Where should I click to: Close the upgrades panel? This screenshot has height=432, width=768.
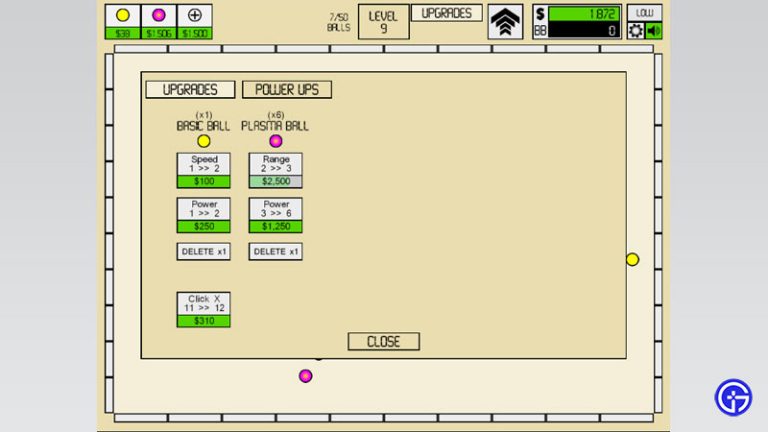384,342
